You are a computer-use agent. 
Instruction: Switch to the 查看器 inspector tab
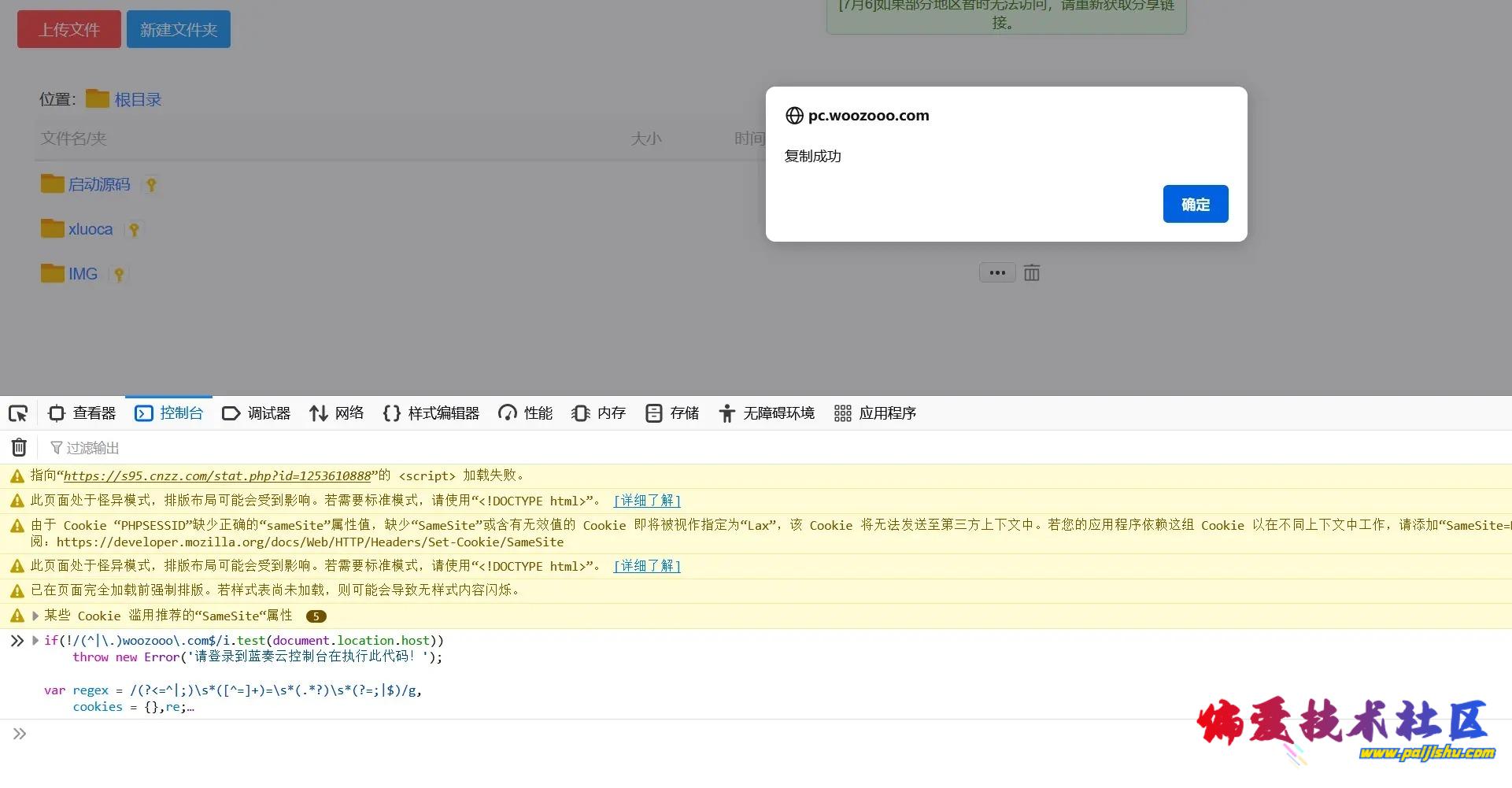(82, 413)
